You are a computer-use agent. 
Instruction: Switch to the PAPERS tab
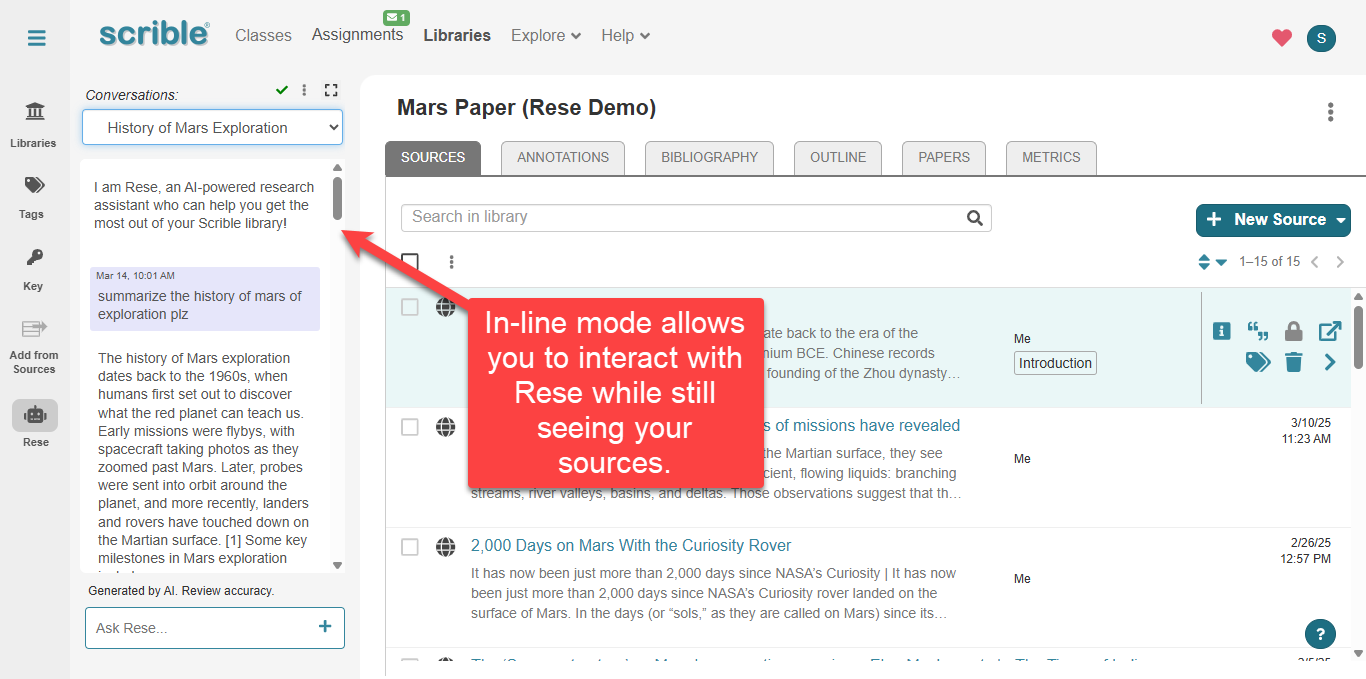click(x=944, y=158)
